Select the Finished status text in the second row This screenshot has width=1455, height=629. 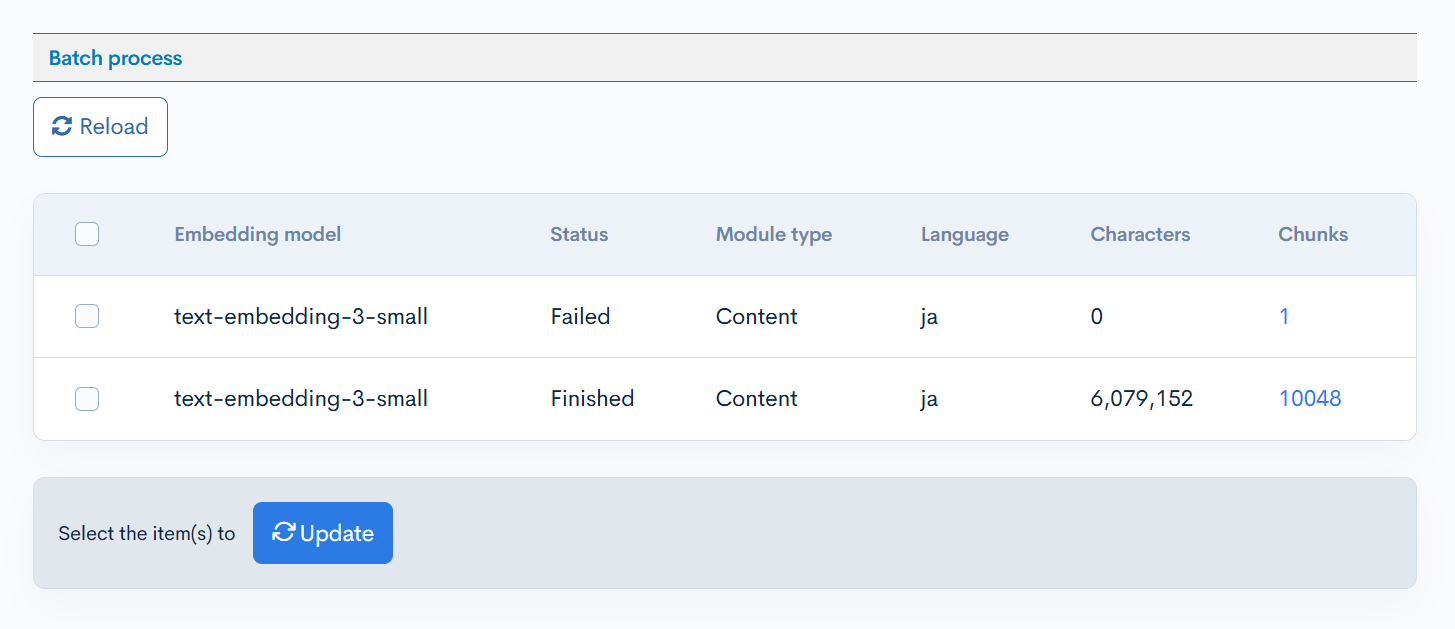[591, 398]
